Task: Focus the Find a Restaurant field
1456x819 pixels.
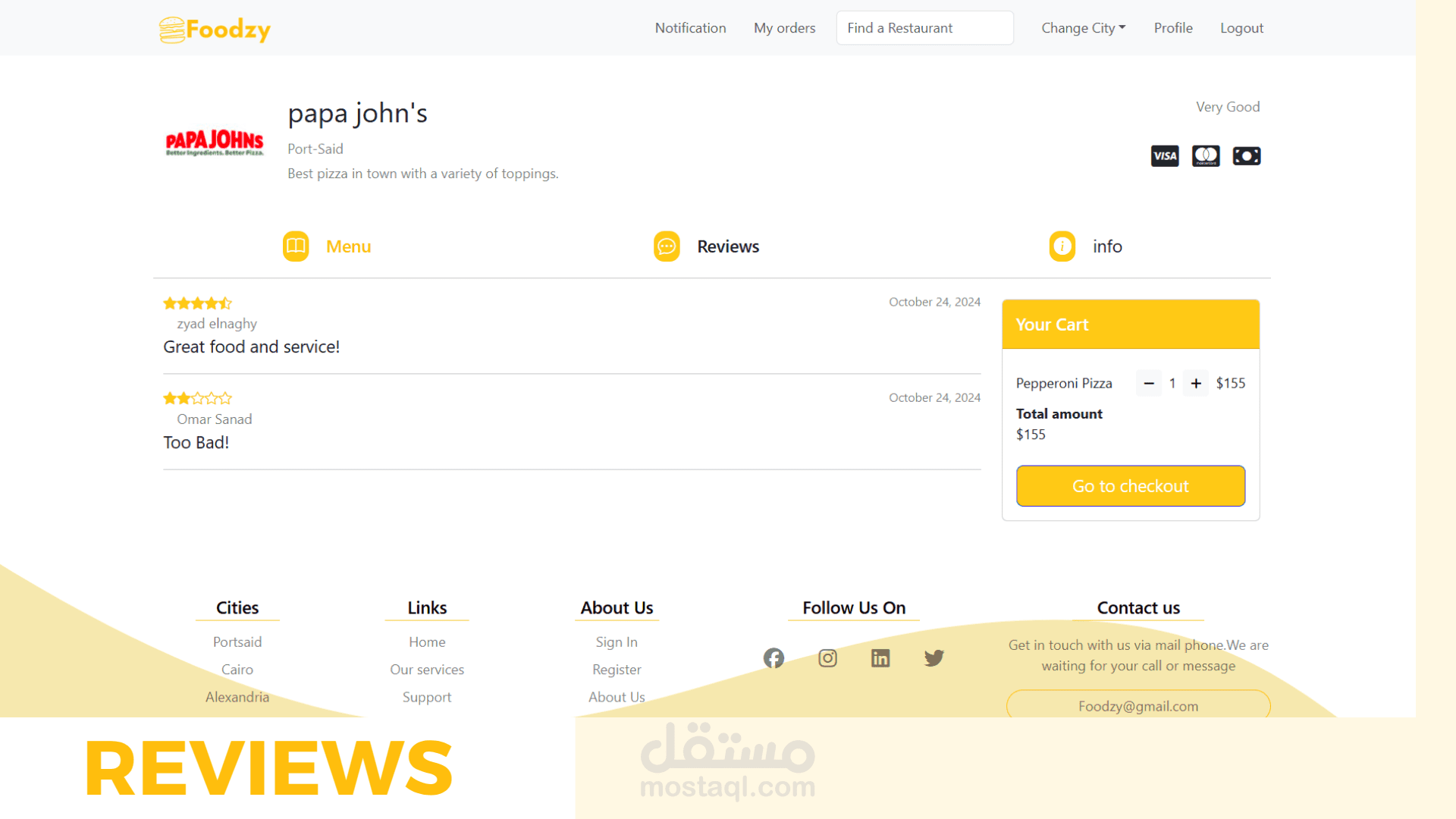Action: pos(924,28)
